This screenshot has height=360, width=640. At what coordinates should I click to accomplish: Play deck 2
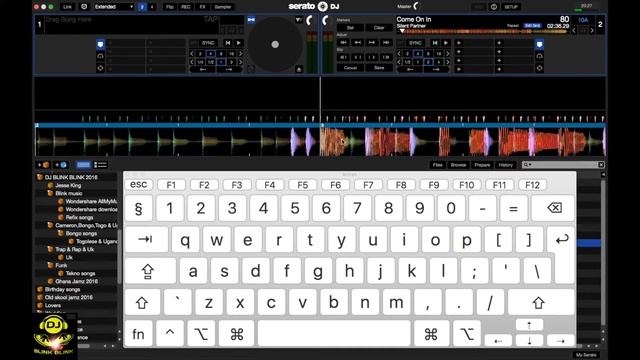(x=446, y=43)
